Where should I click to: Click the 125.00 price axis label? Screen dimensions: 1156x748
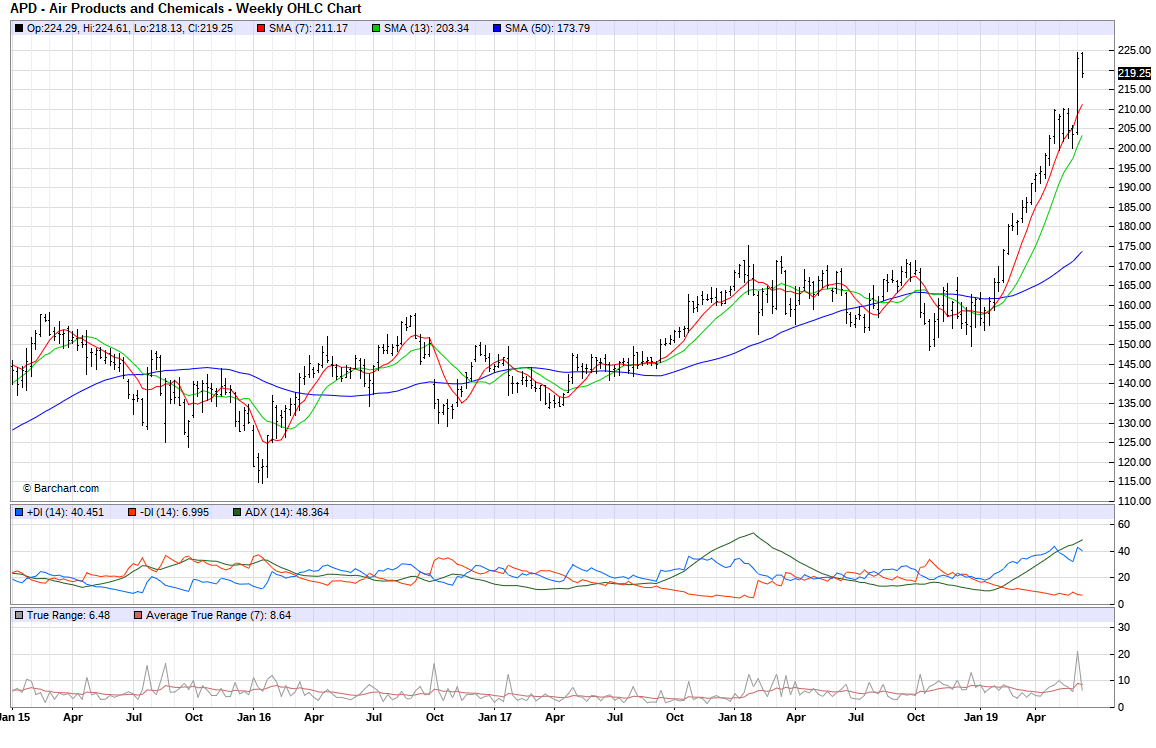pyautogui.click(x=1134, y=442)
